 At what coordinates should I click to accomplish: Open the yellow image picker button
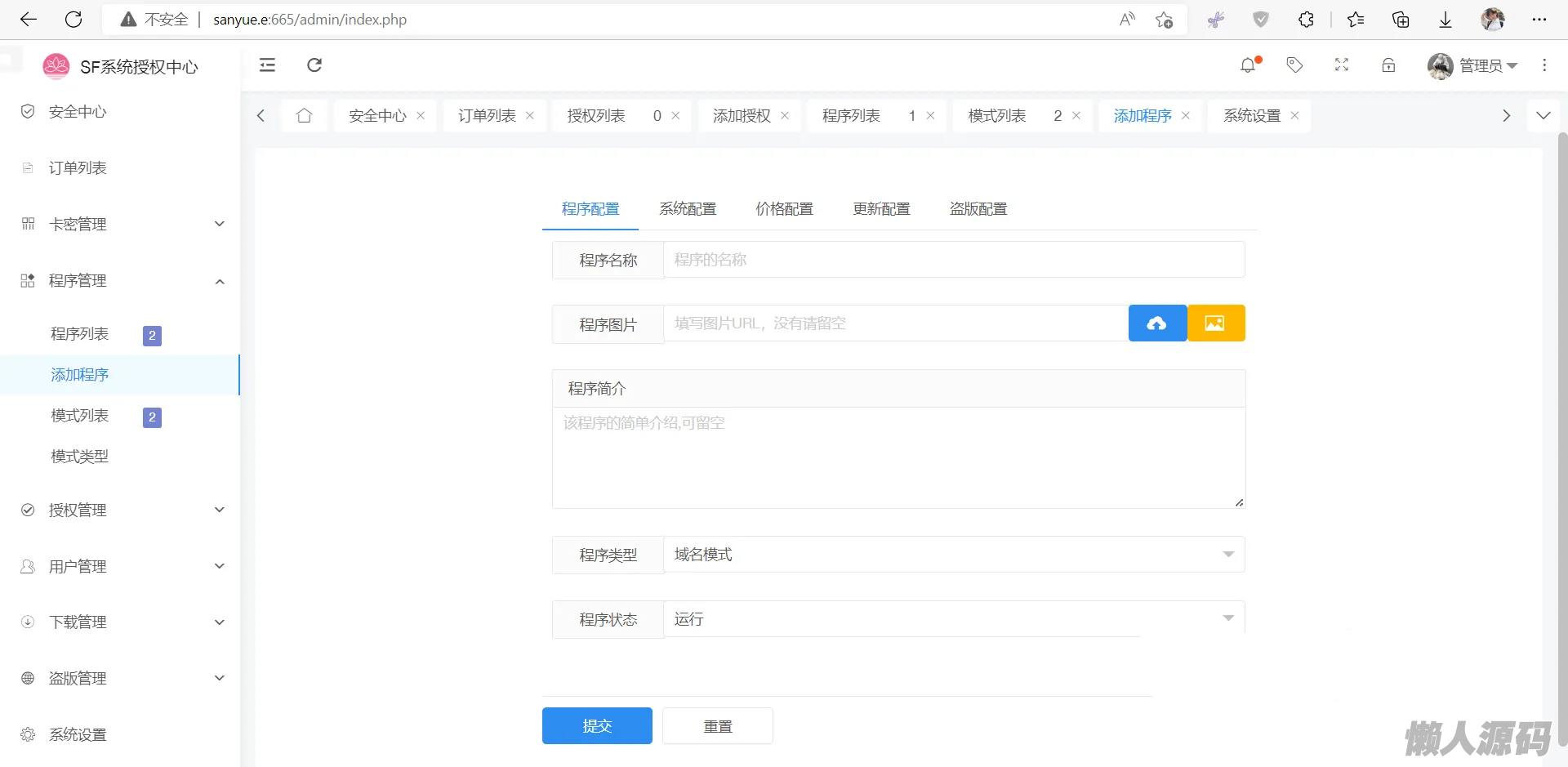(x=1215, y=323)
